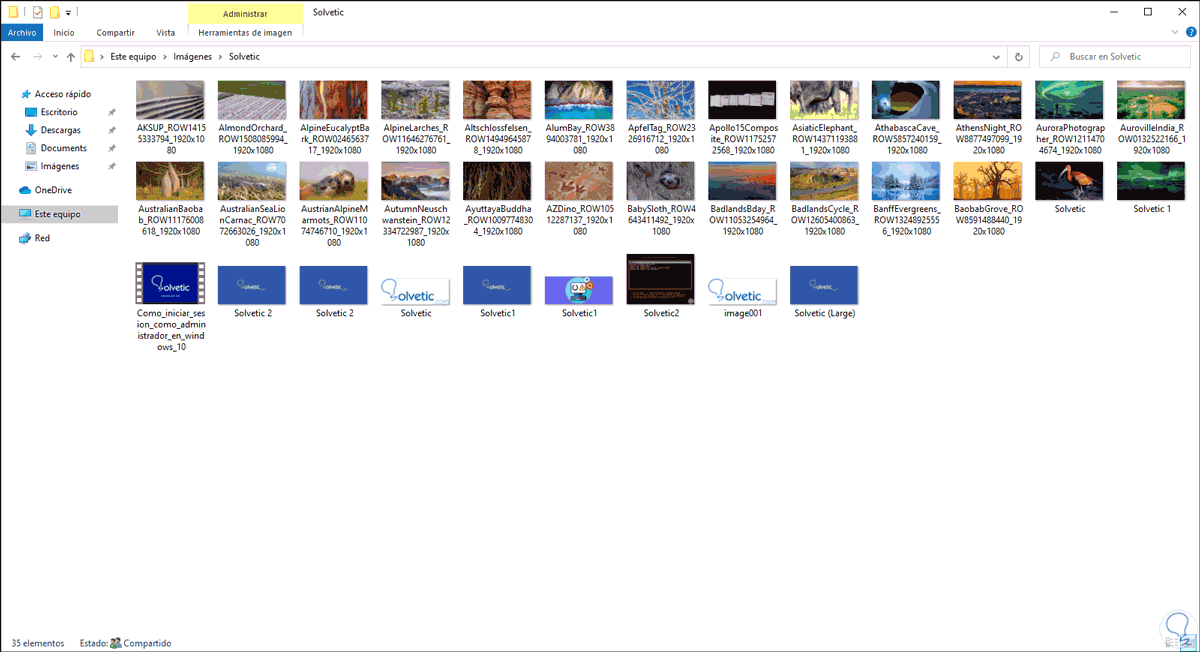Select the AthensNight image thumbnail
The width and height of the screenshot is (1200, 652).
click(988, 100)
